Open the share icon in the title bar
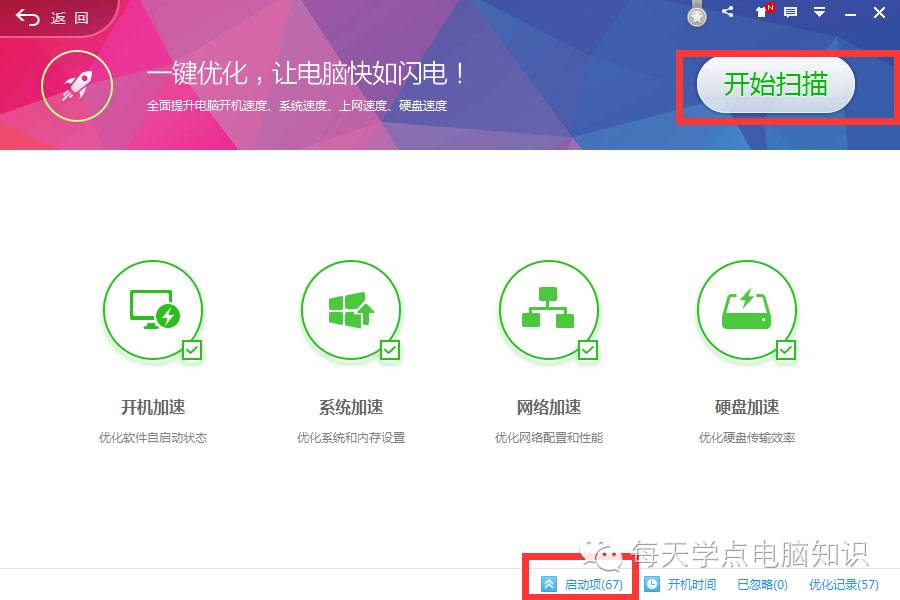Image resolution: width=900 pixels, height=600 pixels. (727, 12)
